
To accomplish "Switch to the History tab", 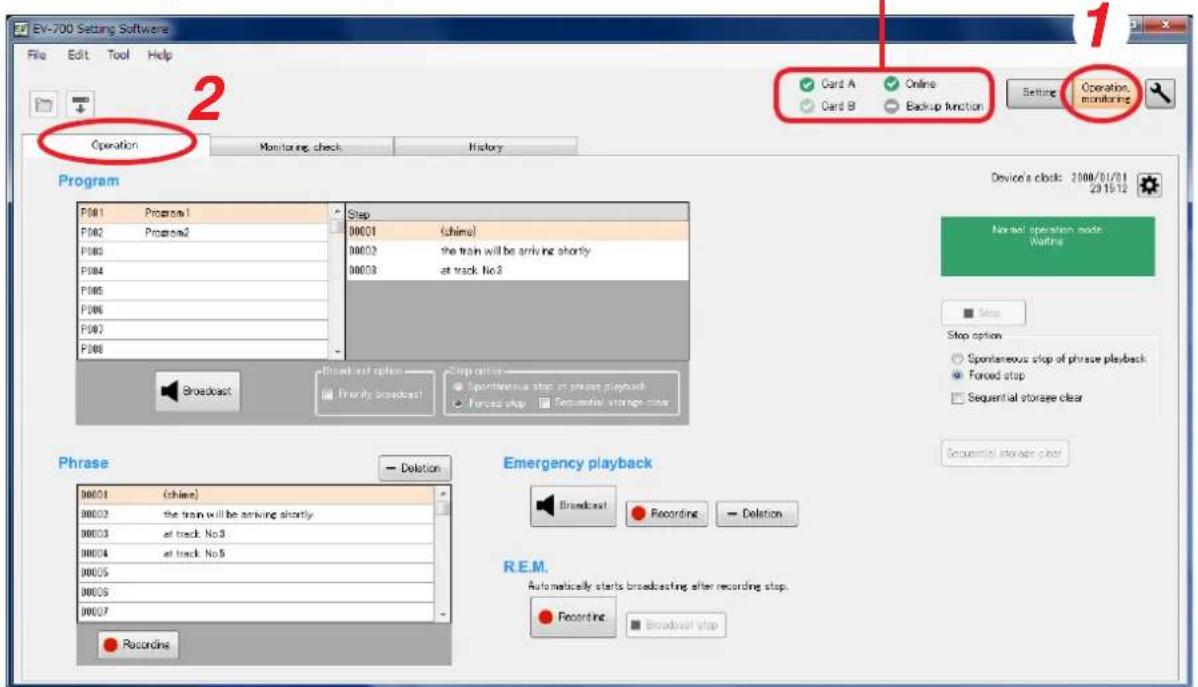I will (x=486, y=147).
